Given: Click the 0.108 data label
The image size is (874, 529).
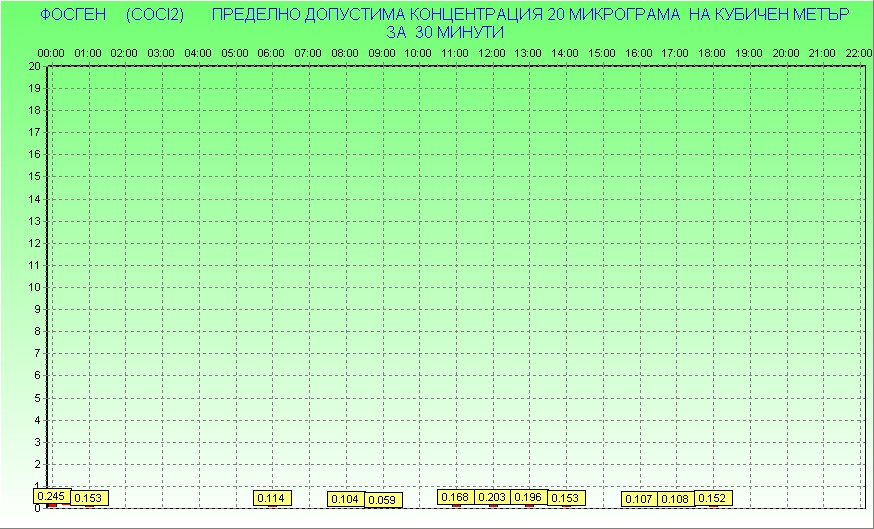Looking at the screenshot, I should click(x=676, y=499).
